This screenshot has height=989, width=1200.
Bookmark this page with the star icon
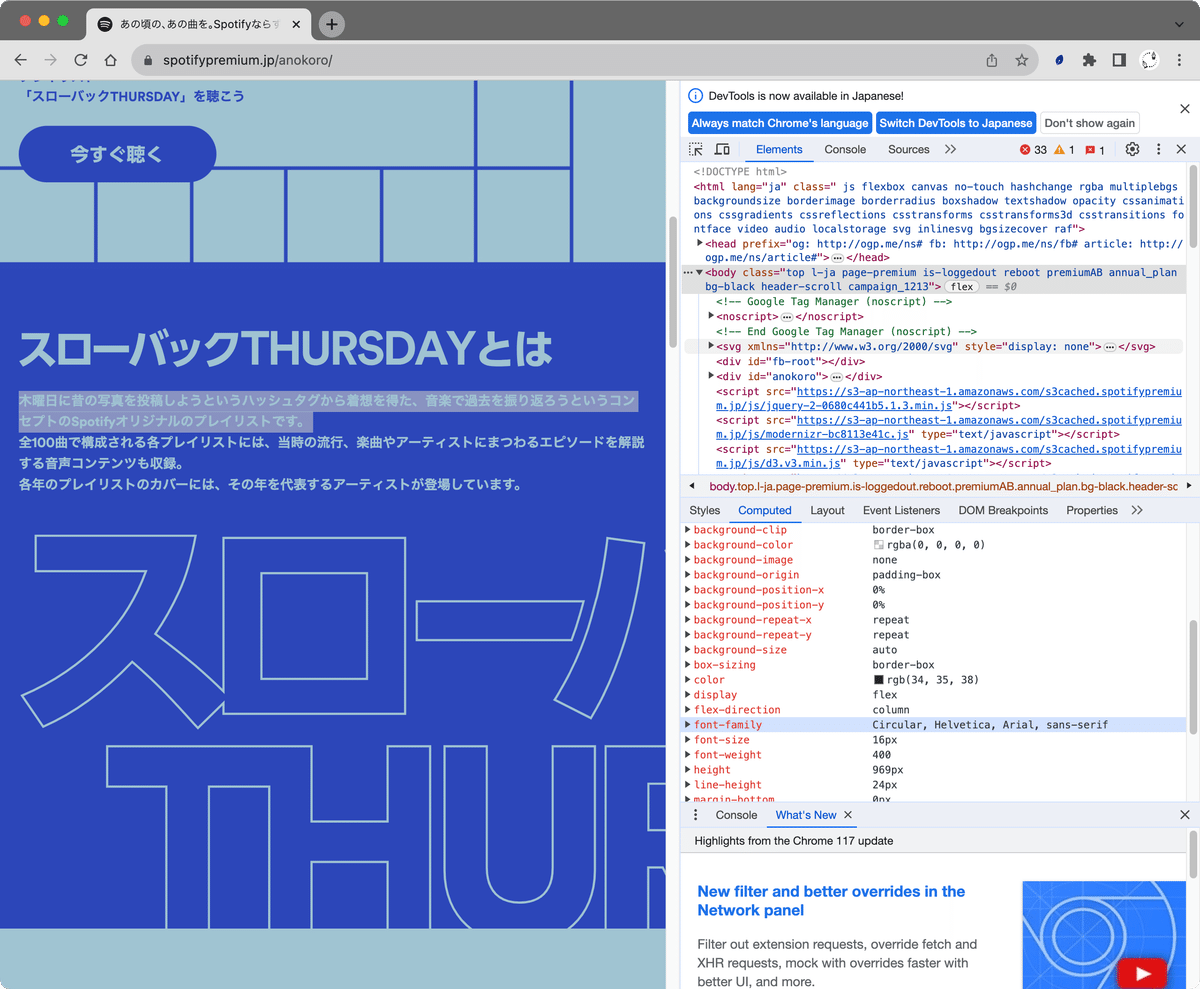click(x=1021, y=60)
